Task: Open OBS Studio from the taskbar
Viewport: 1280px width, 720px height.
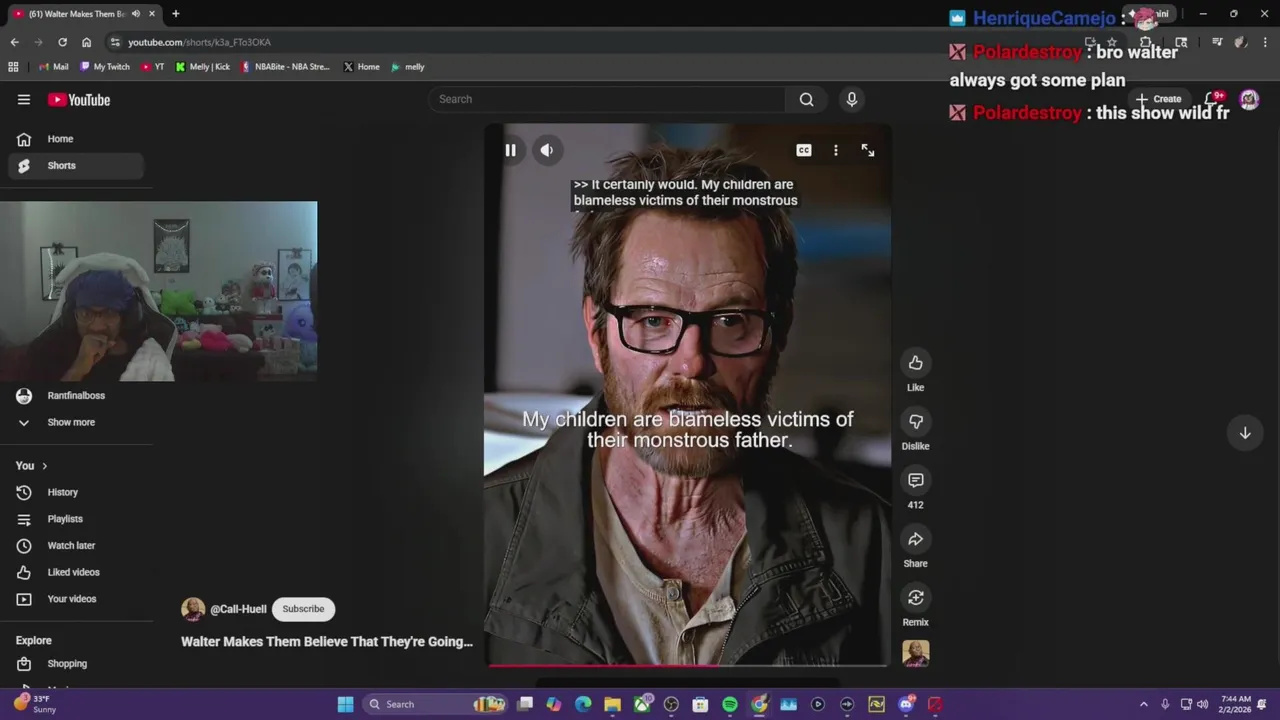Action: click(671, 704)
